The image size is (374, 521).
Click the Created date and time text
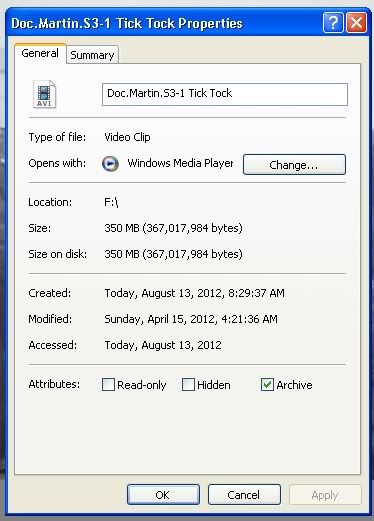(195, 293)
